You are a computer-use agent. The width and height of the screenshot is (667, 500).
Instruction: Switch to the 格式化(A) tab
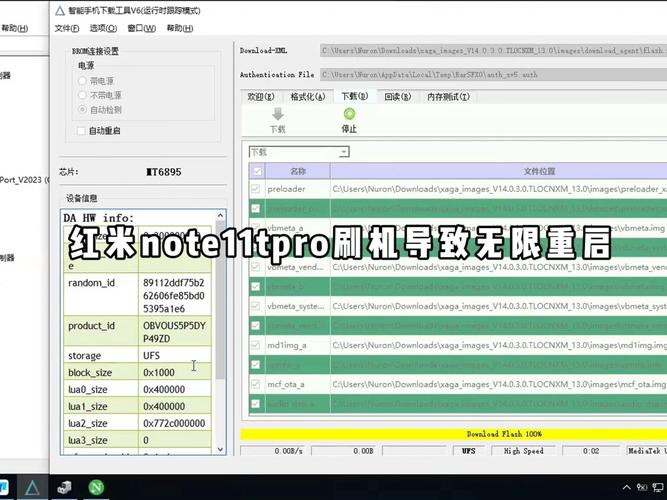[308, 97]
